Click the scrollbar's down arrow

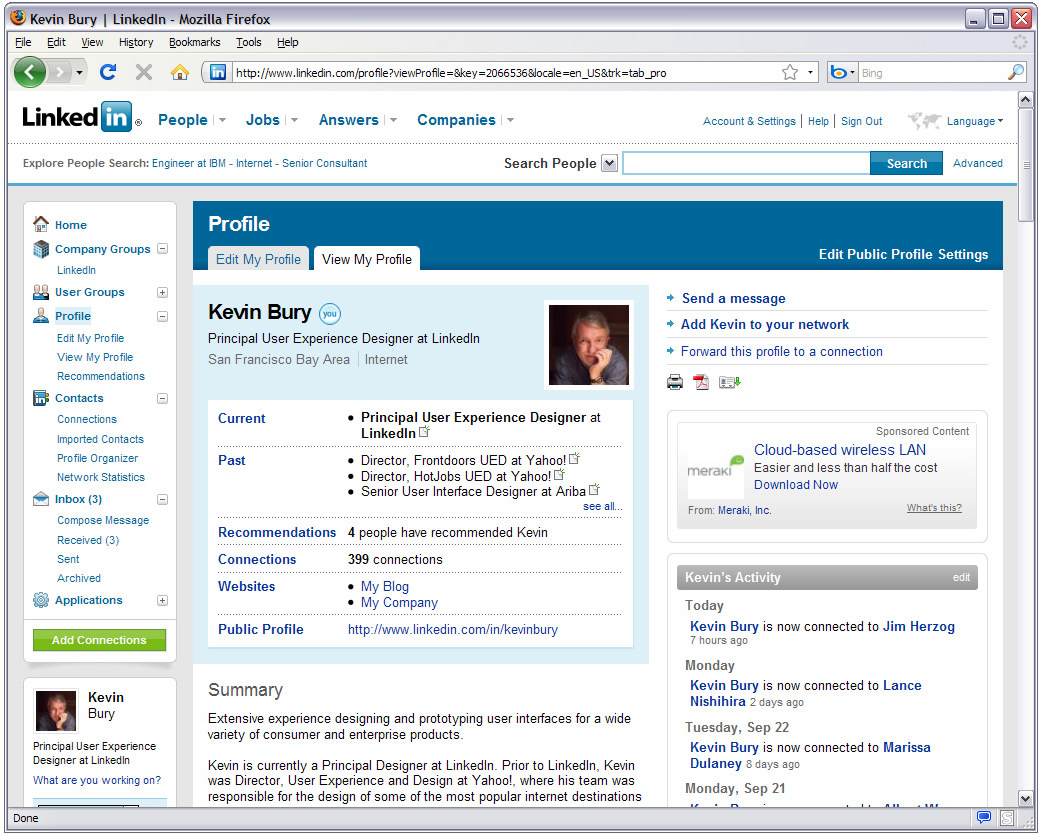pyautogui.click(x=1026, y=798)
